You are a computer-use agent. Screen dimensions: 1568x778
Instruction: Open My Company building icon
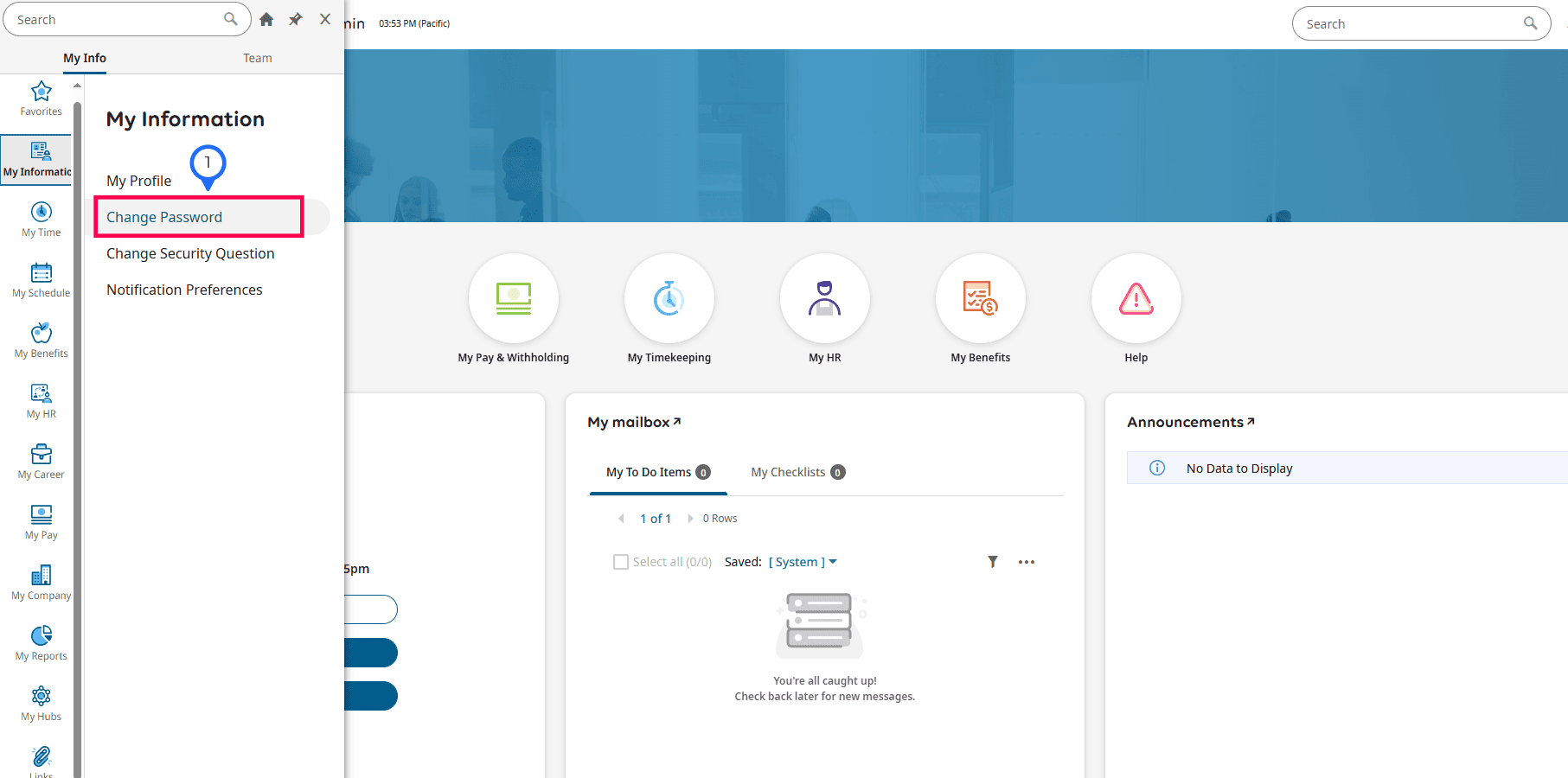point(41,575)
